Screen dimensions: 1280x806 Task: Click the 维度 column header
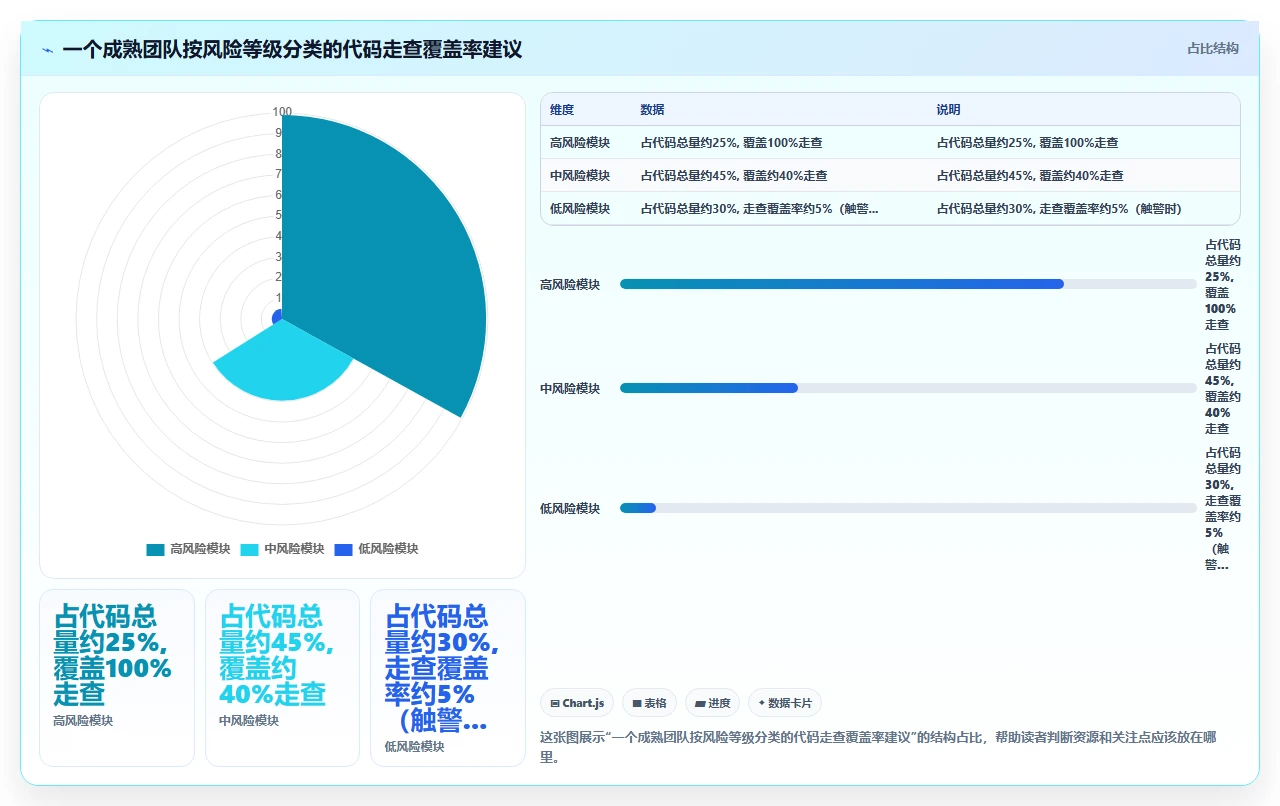[x=562, y=110]
